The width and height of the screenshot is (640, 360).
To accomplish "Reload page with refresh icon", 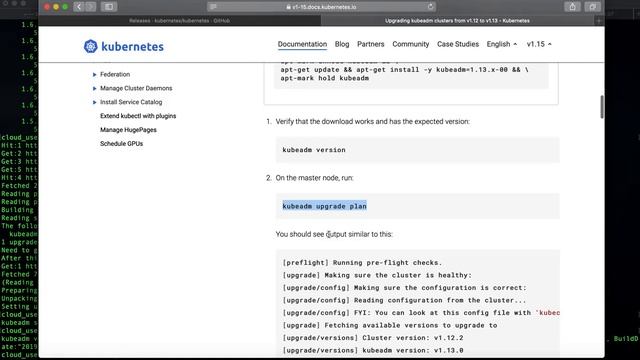I will click(431, 7).
